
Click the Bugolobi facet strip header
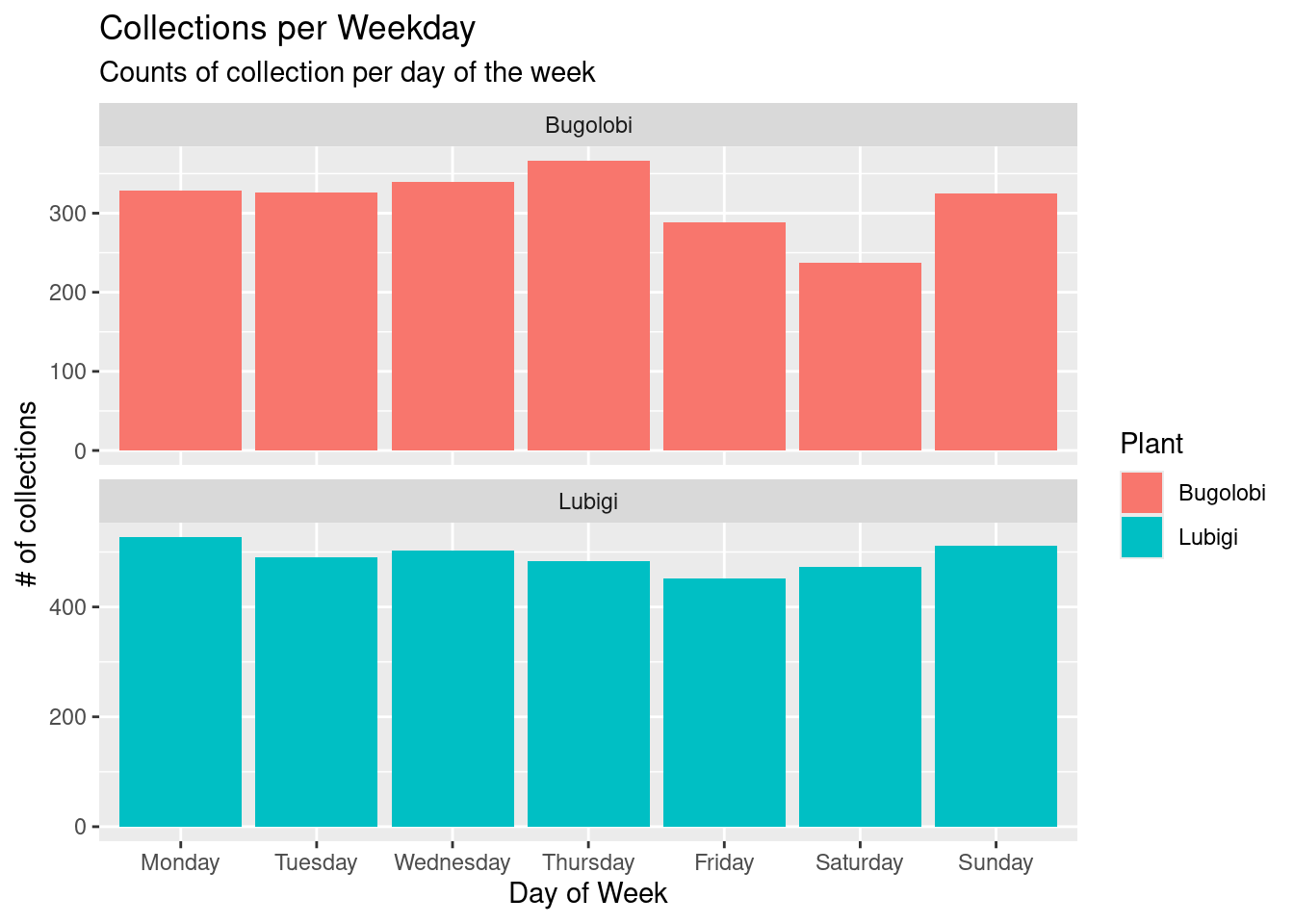588,125
